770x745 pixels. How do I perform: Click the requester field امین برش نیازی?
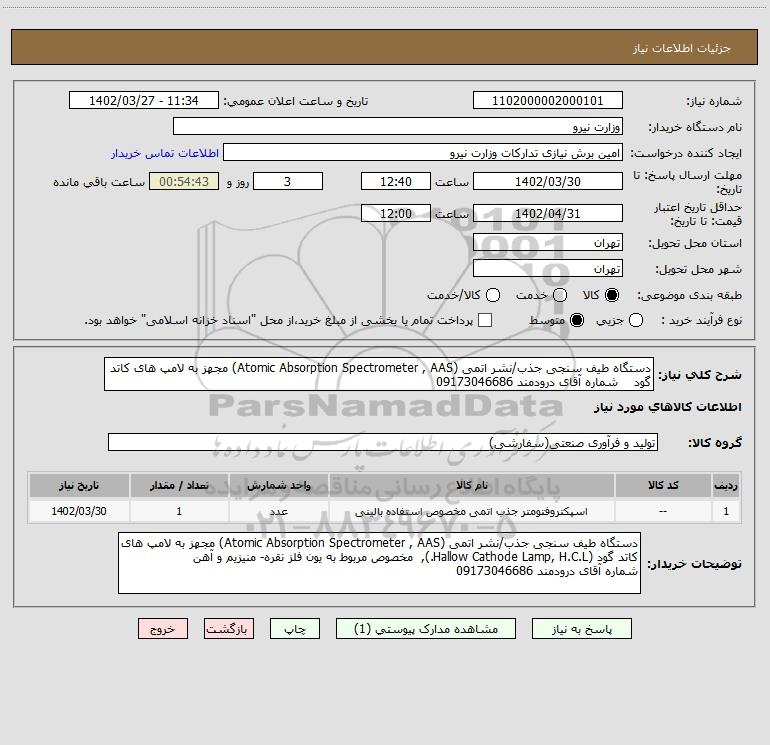(423, 153)
